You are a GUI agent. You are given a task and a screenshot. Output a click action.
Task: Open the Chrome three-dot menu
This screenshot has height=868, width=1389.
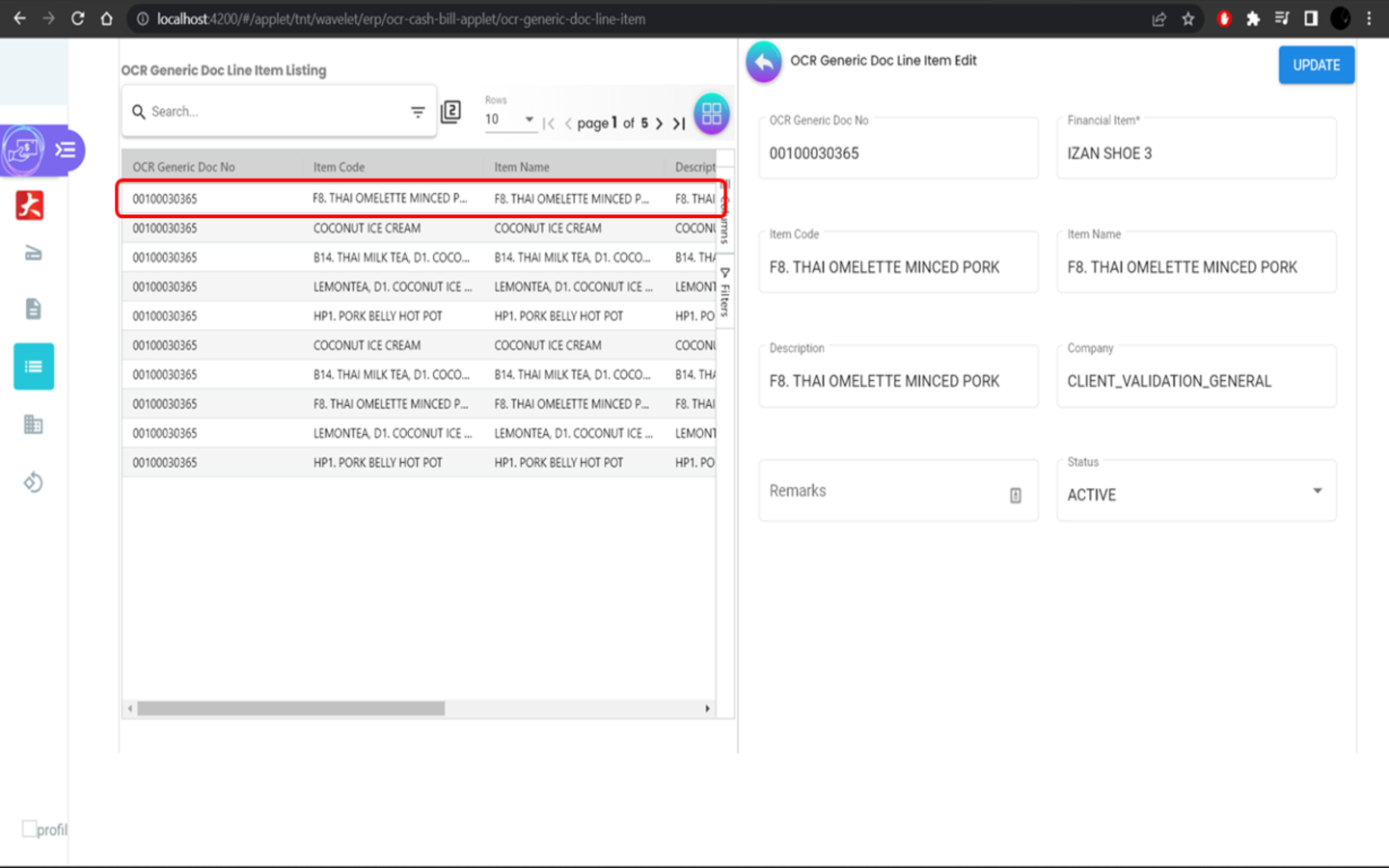1369,18
